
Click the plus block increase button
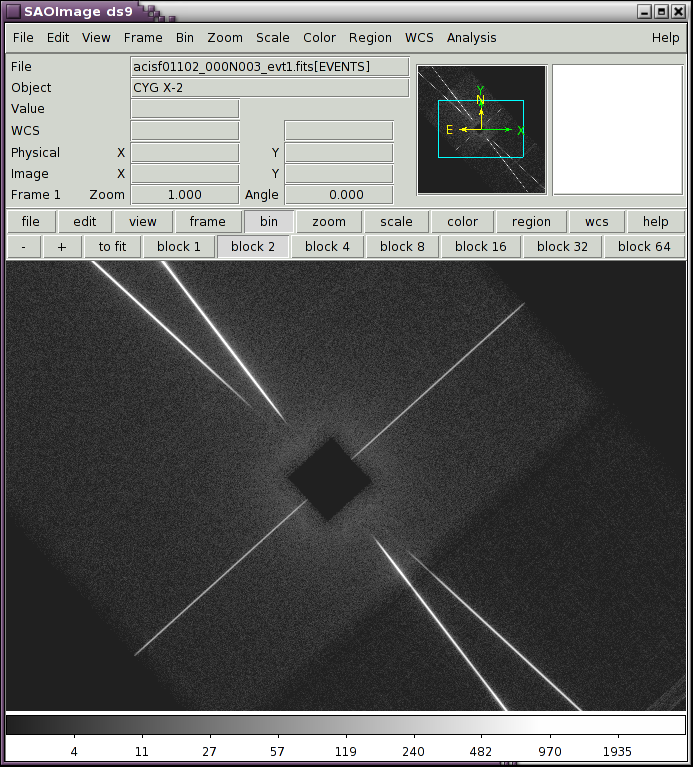pos(62,247)
